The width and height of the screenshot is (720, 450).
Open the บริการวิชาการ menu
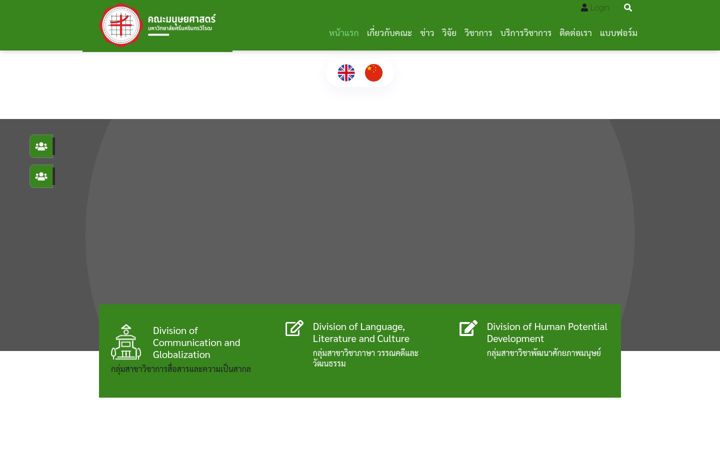click(x=526, y=33)
